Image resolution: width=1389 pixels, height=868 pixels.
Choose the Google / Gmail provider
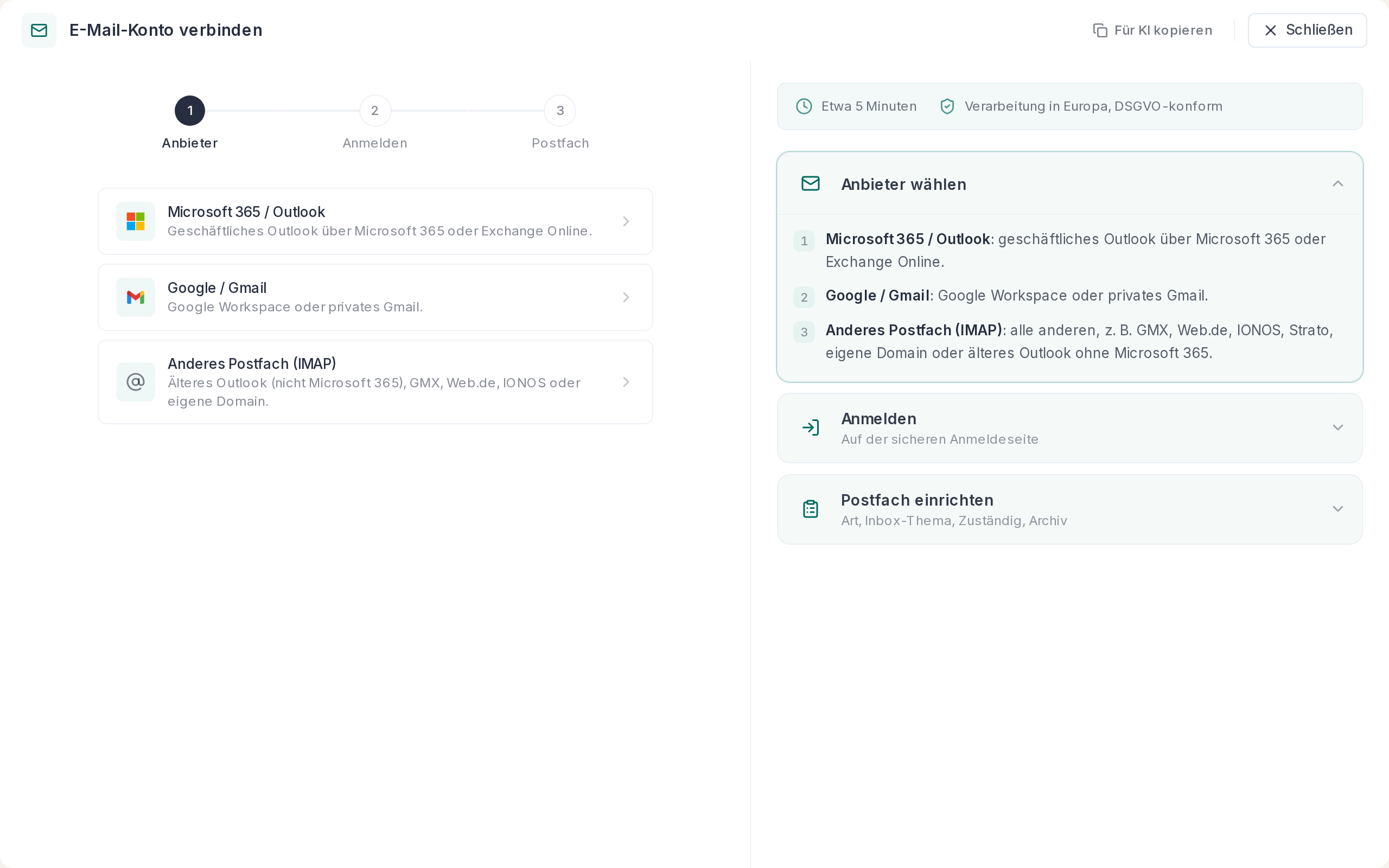click(375, 297)
